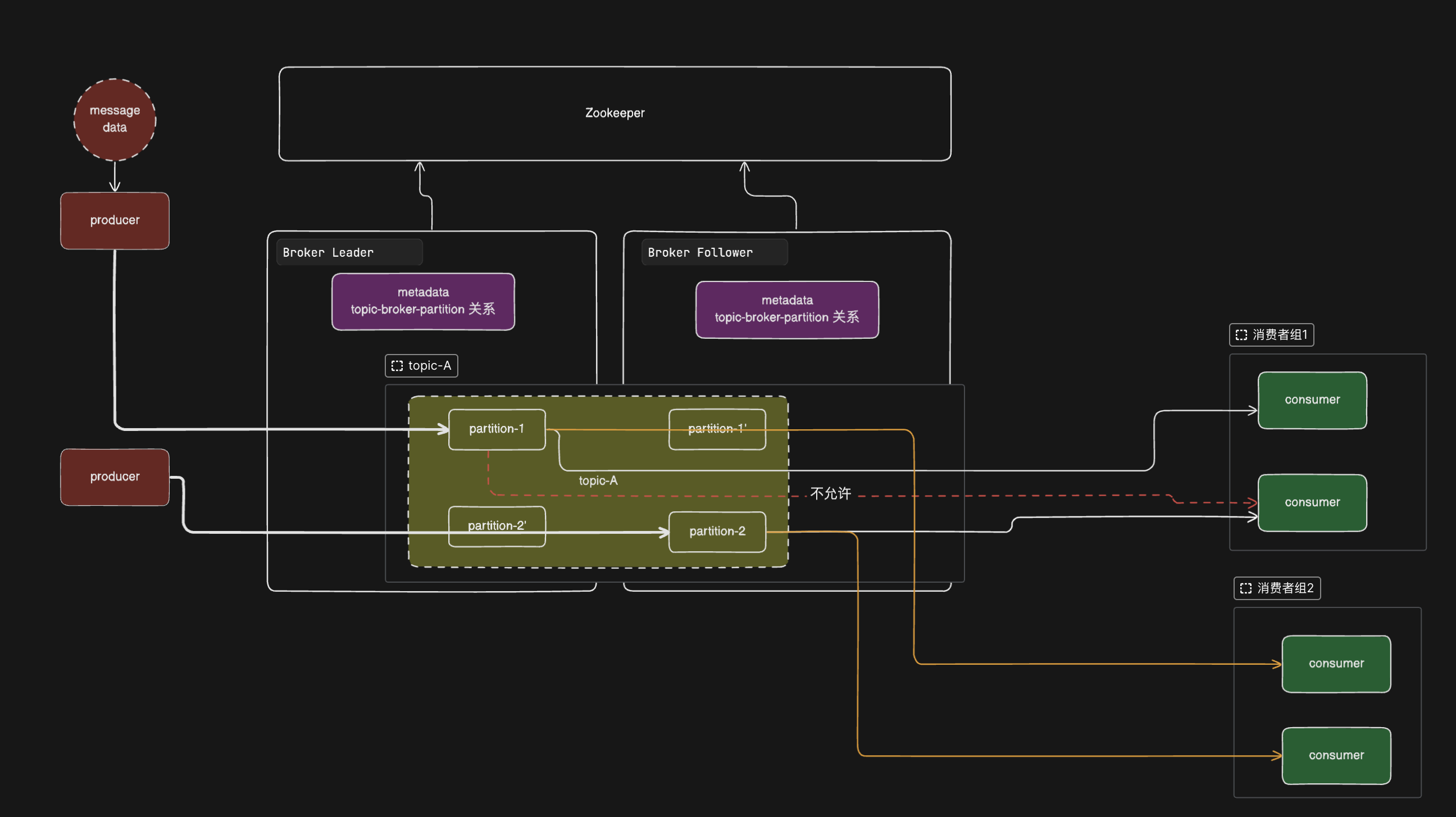This screenshot has height=817, width=1456.
Task: Click the topic-A frame label icon
Action: tap(397, 366)
